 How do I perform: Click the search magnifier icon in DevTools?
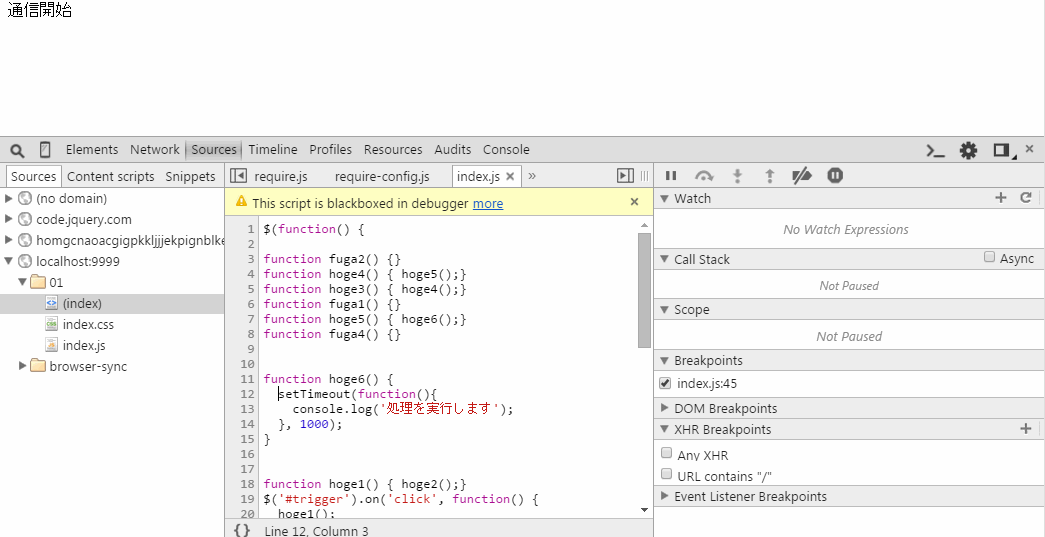pyautogui.click(x=17, y=150)
